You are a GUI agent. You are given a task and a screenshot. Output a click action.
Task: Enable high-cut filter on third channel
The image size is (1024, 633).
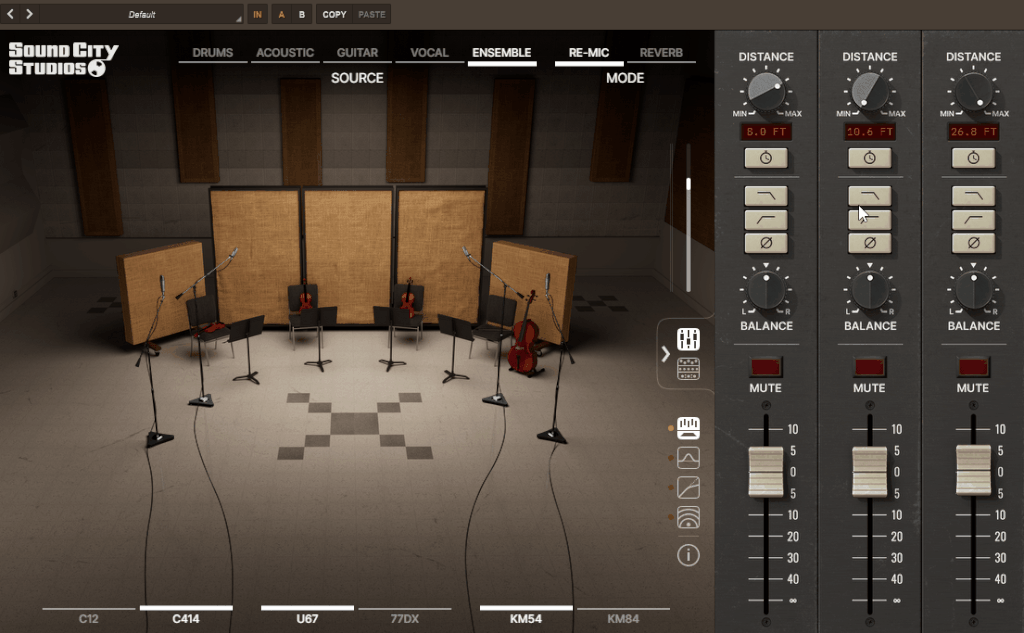[x=973, y=196]
